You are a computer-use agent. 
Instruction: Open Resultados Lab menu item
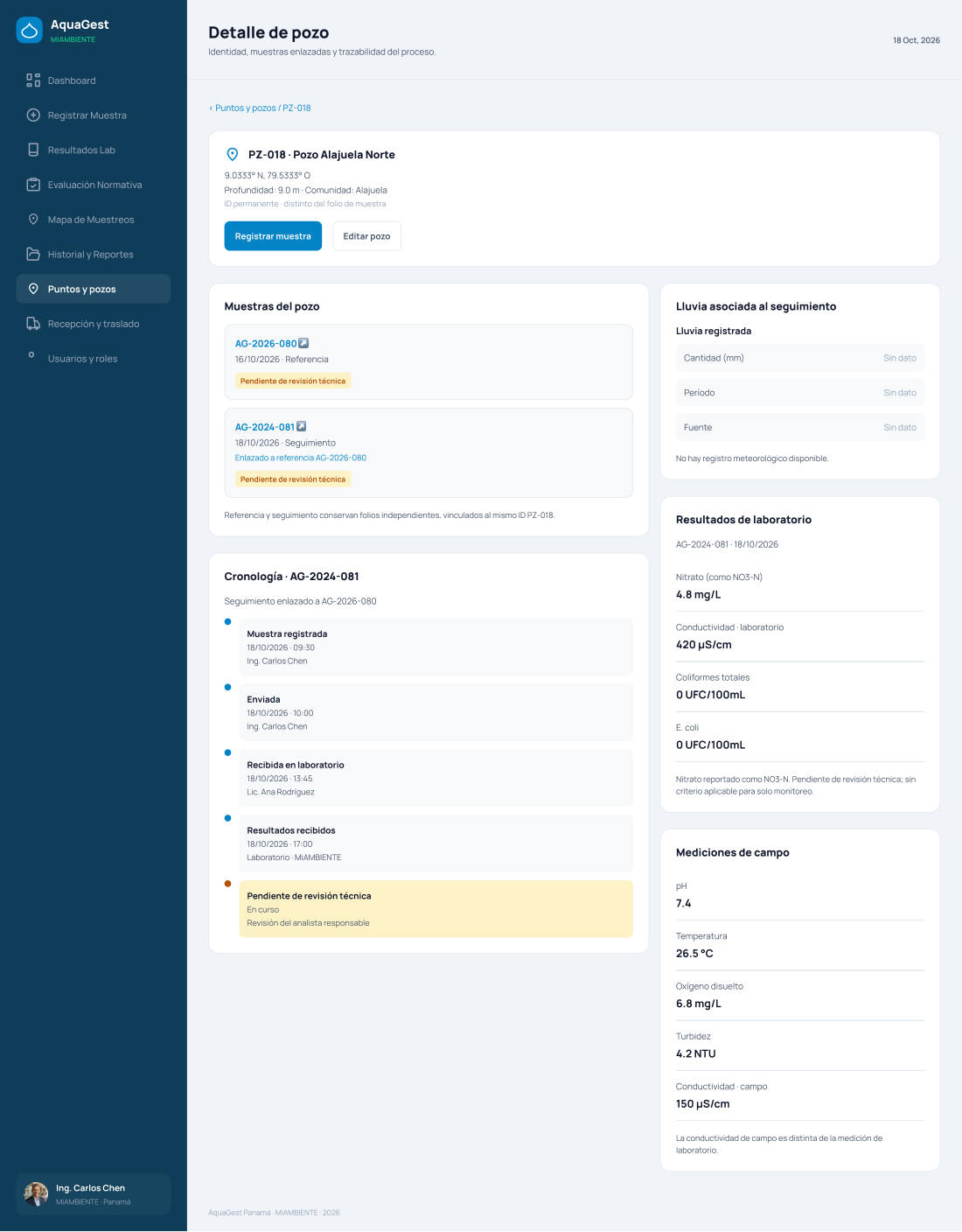pos(94,150)
